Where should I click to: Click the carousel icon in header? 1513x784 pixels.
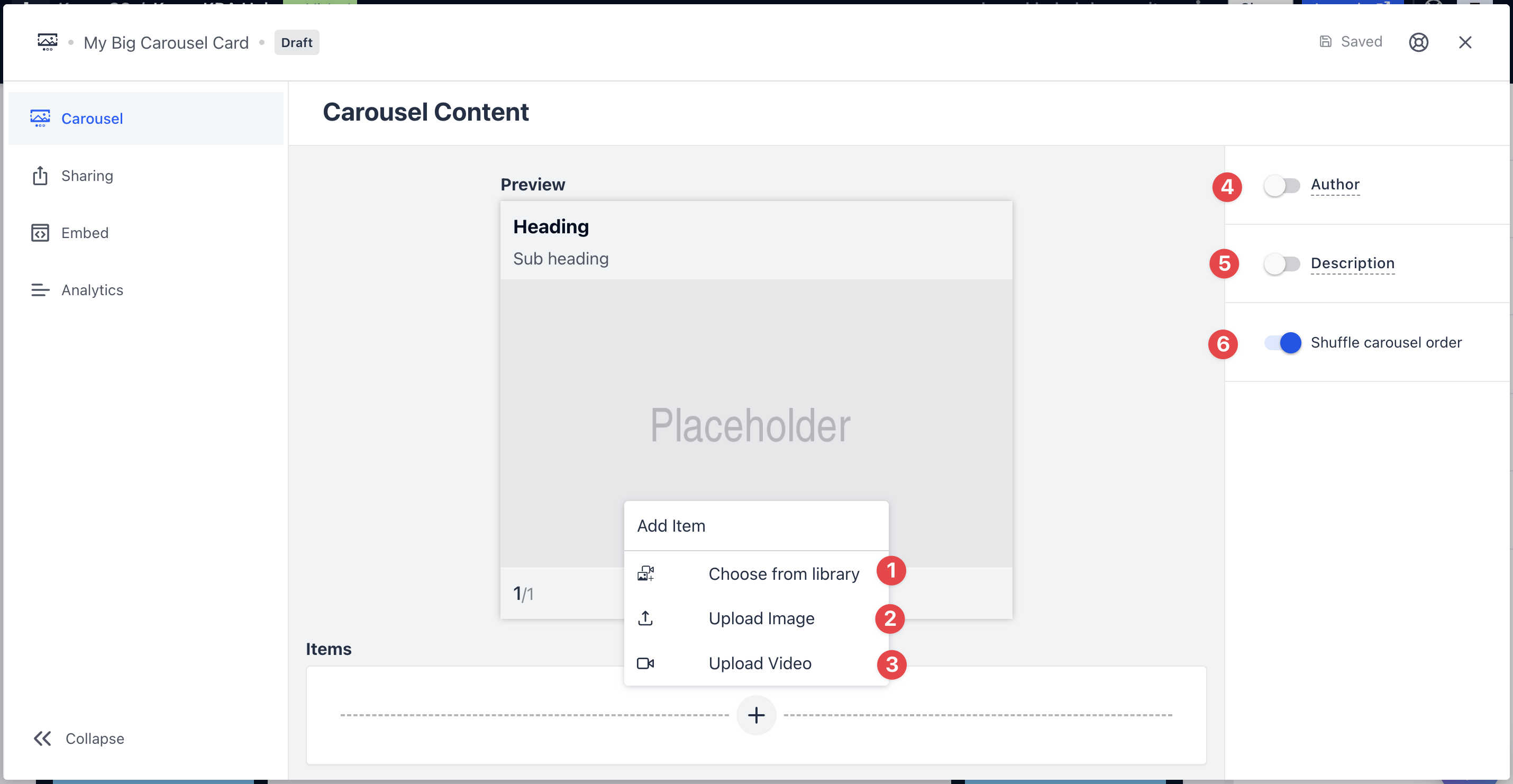(47, 42)
